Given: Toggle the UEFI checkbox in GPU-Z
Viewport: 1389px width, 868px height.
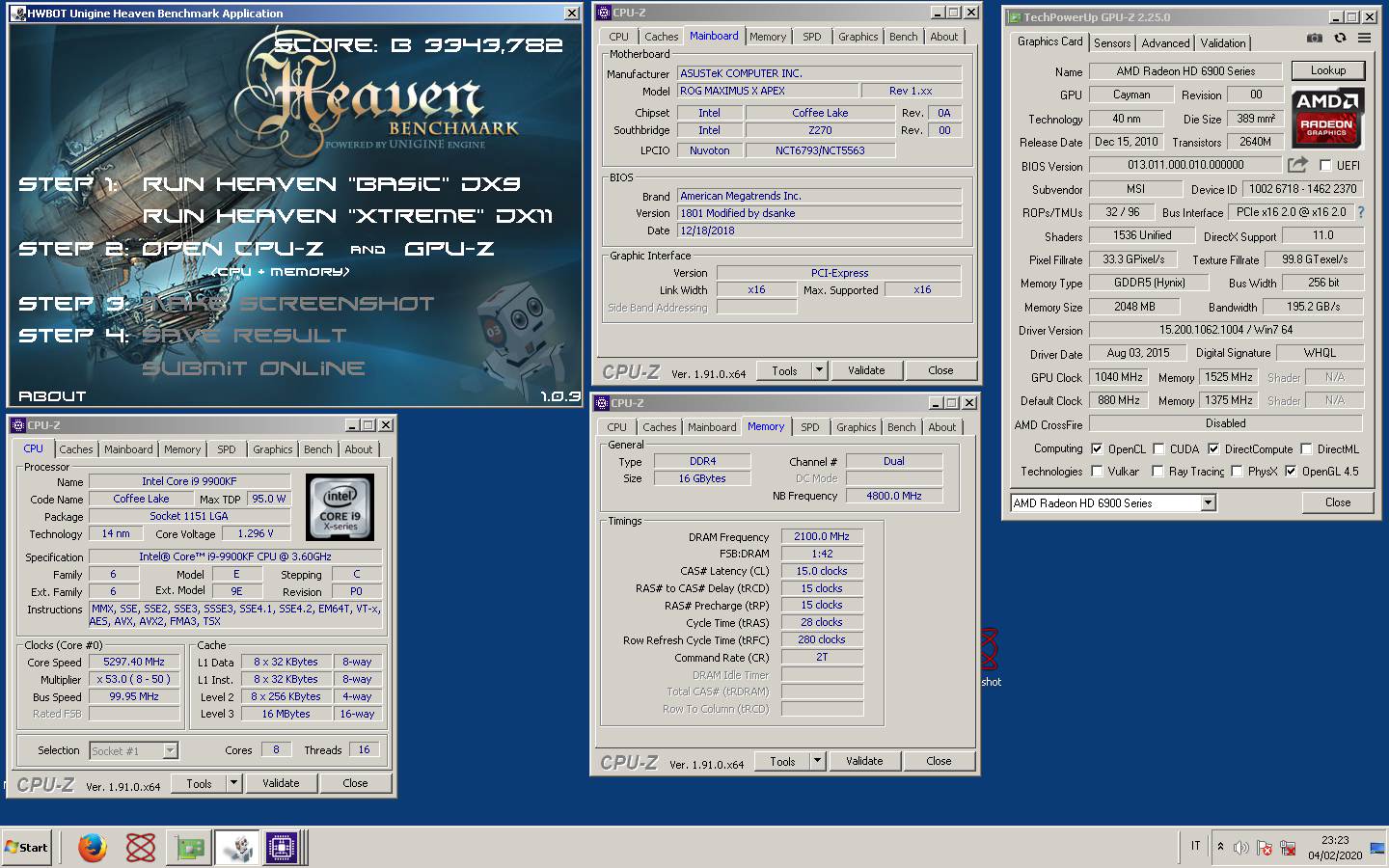Looking at the screenshot, I should tap(1325, 165).
